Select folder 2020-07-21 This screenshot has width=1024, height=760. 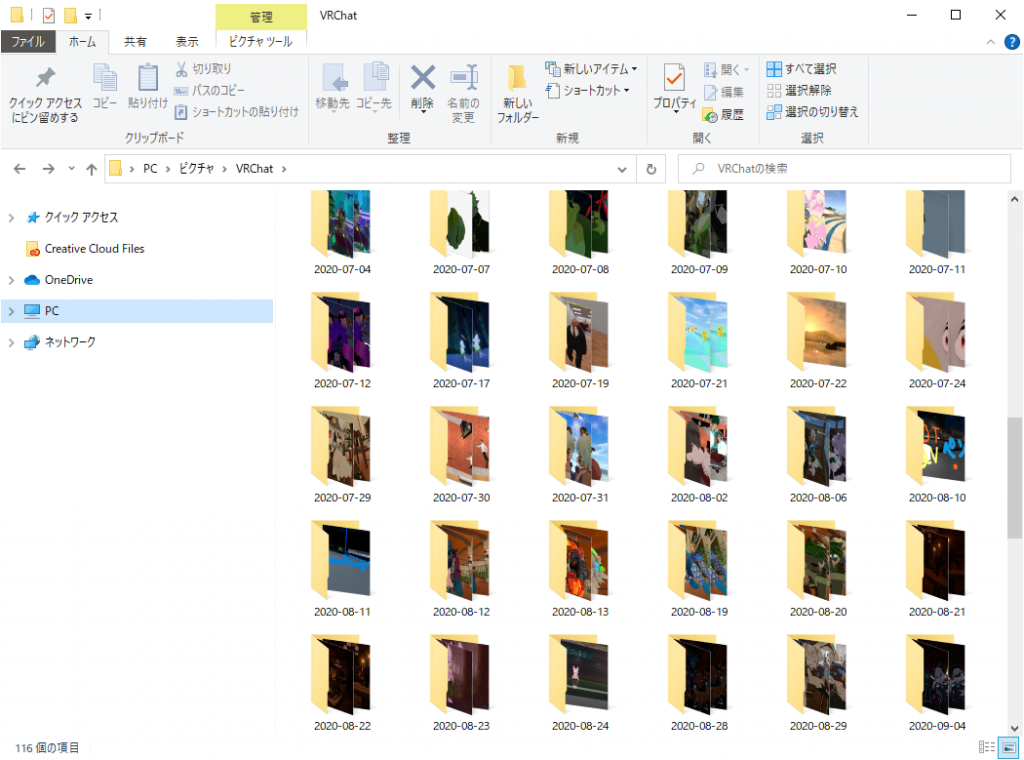pos(699,341)
